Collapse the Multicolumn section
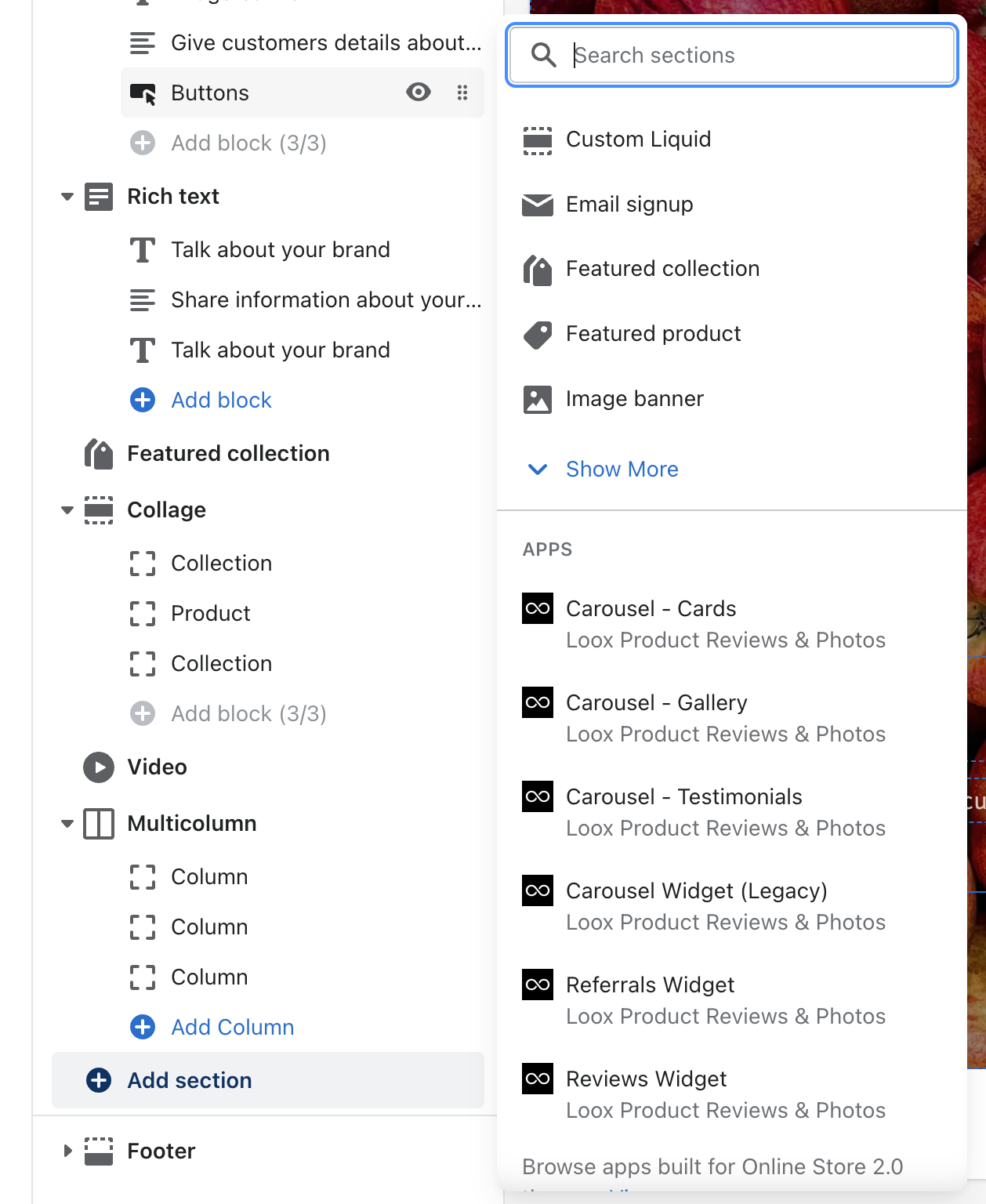Image resolution: width=986 pixels, height=1204 pixels. click(x=67, y=824)
